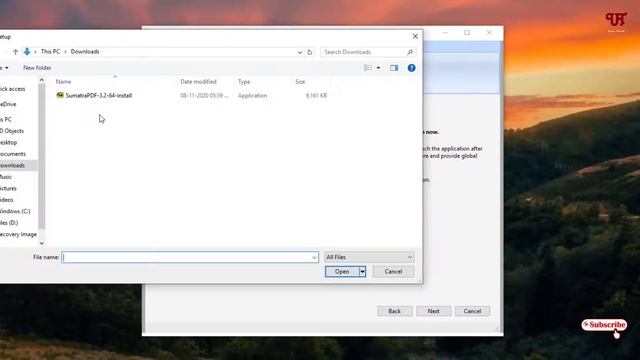Click This PC in the address path
The image size is (640, 360).
50,51
